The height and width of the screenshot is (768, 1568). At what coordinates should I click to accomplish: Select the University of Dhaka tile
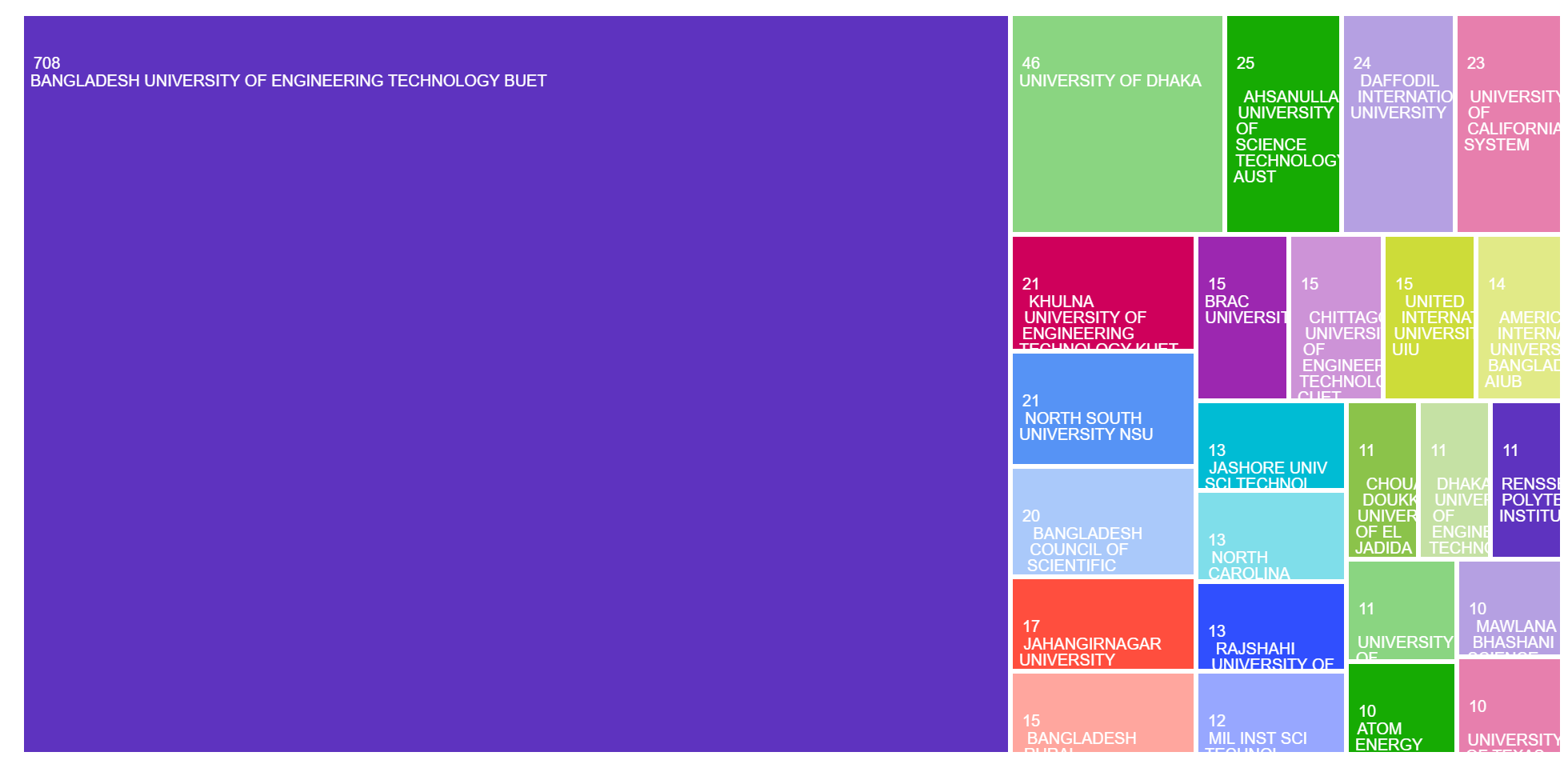[x=1117, y=124]
